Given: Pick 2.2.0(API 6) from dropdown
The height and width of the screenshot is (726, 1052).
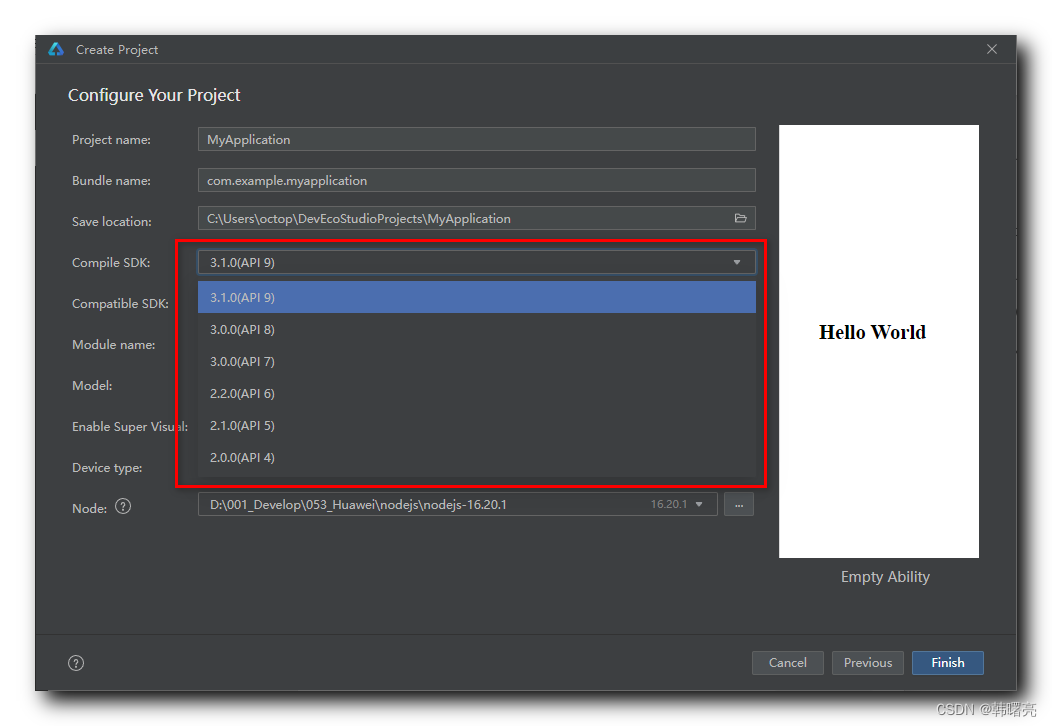Looking at the screenshot, I should pos(476,393).
